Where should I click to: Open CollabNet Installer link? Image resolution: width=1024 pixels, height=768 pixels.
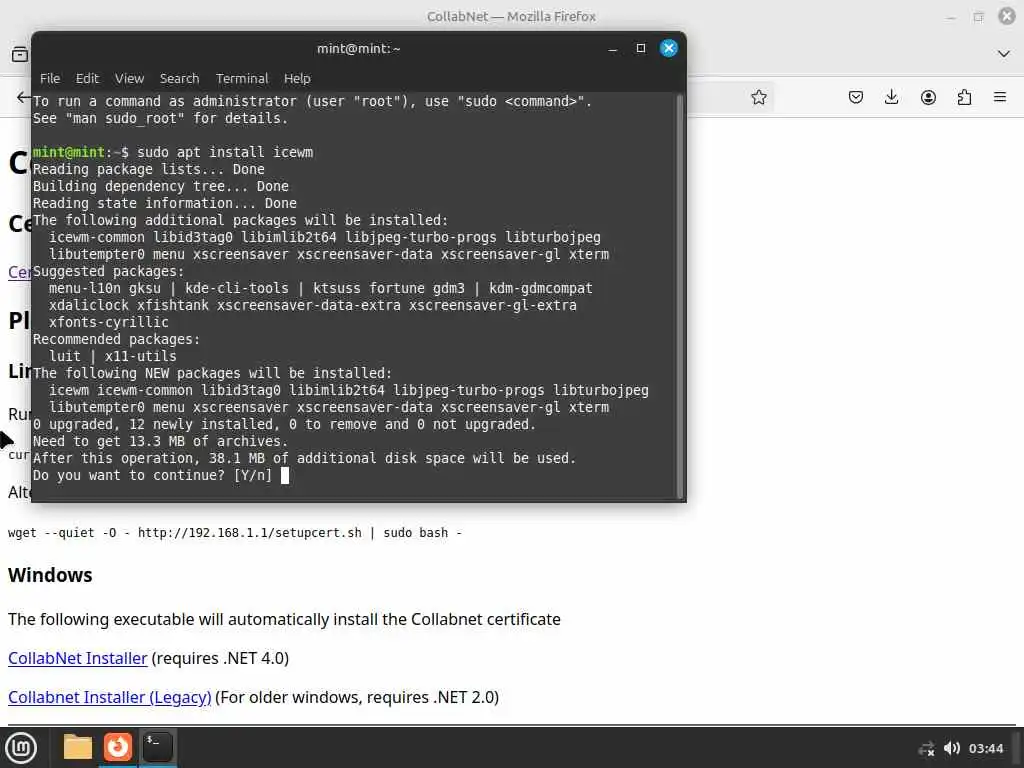tap(78, 658)
